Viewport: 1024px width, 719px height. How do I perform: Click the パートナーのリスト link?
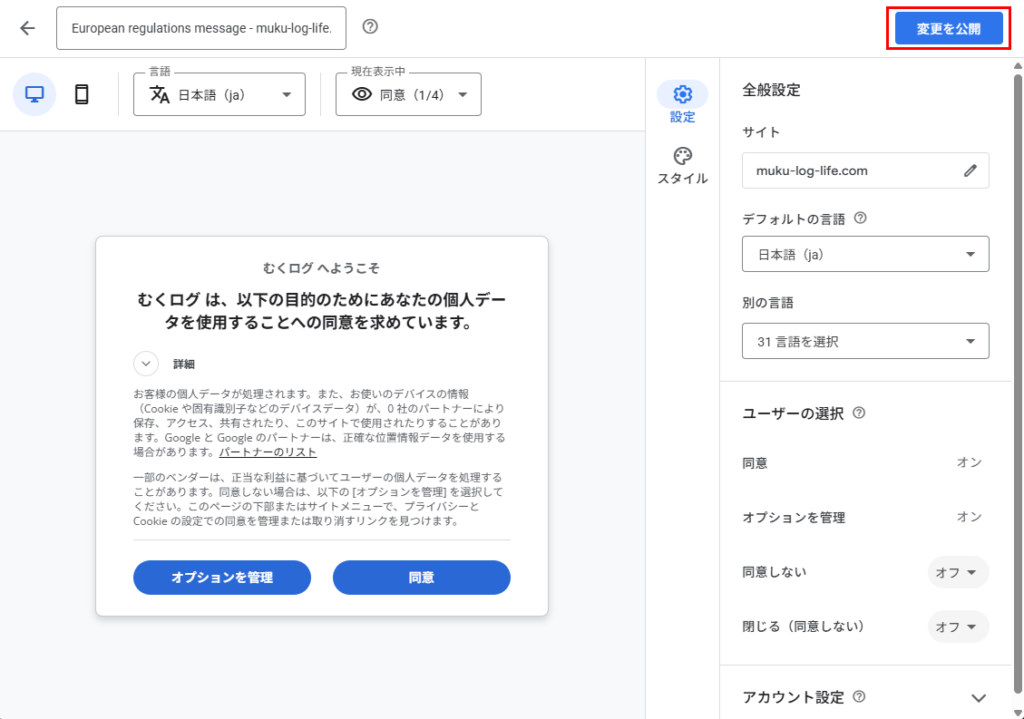click(268, 453)
